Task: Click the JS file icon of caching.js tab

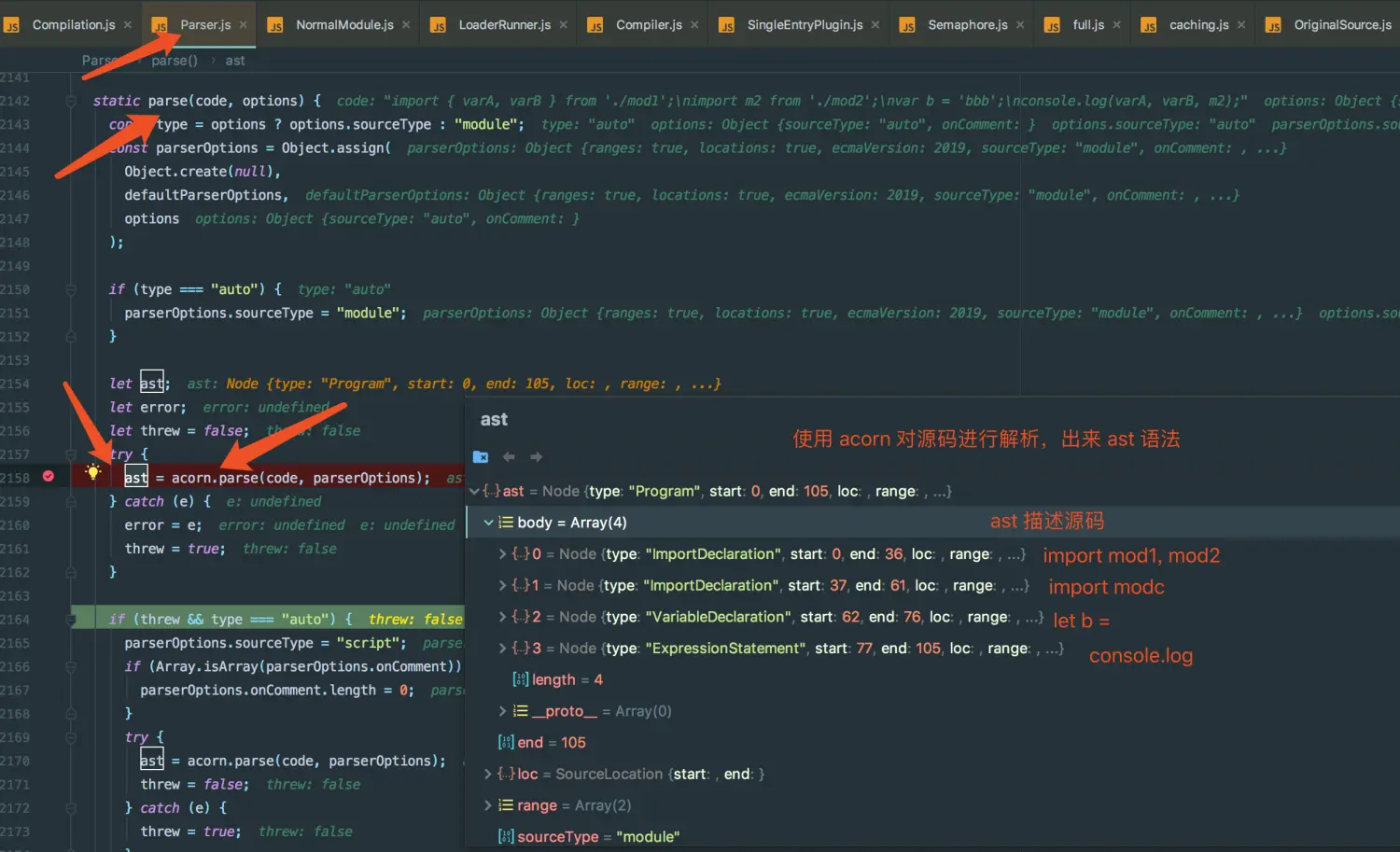Action: click(1149, 25)
